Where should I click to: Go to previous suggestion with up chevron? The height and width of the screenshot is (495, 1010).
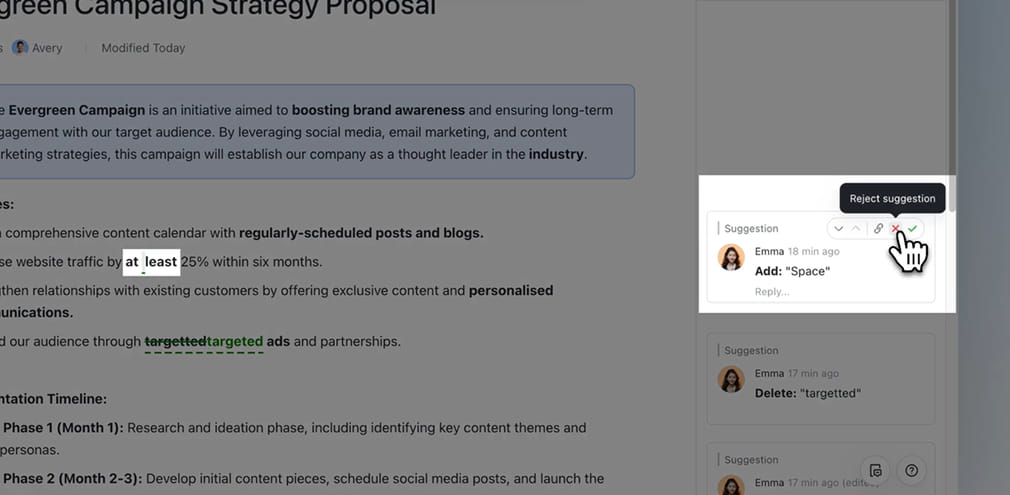[x=856, y=229]
